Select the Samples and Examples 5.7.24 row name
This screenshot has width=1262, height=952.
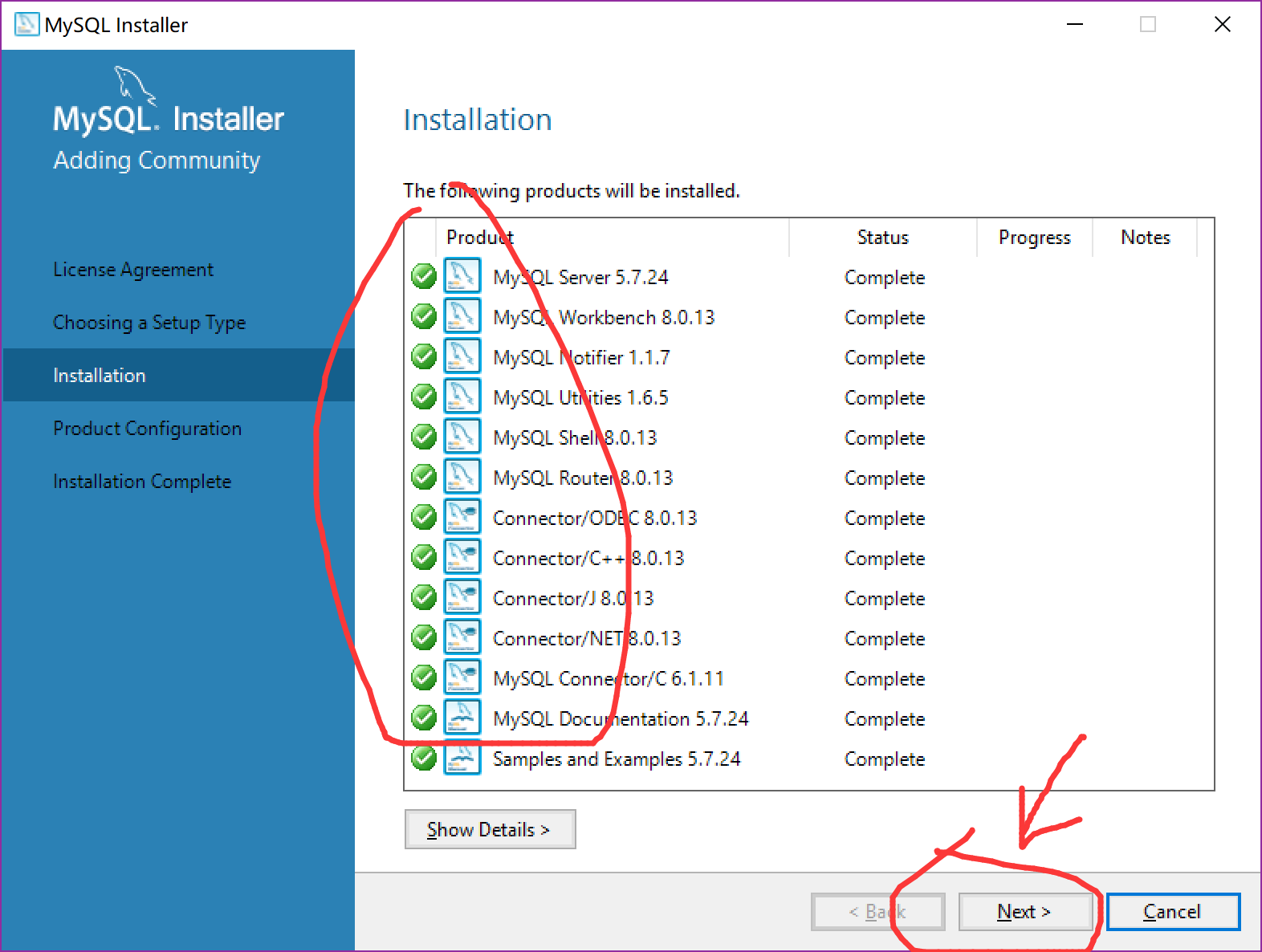[617, 759]
